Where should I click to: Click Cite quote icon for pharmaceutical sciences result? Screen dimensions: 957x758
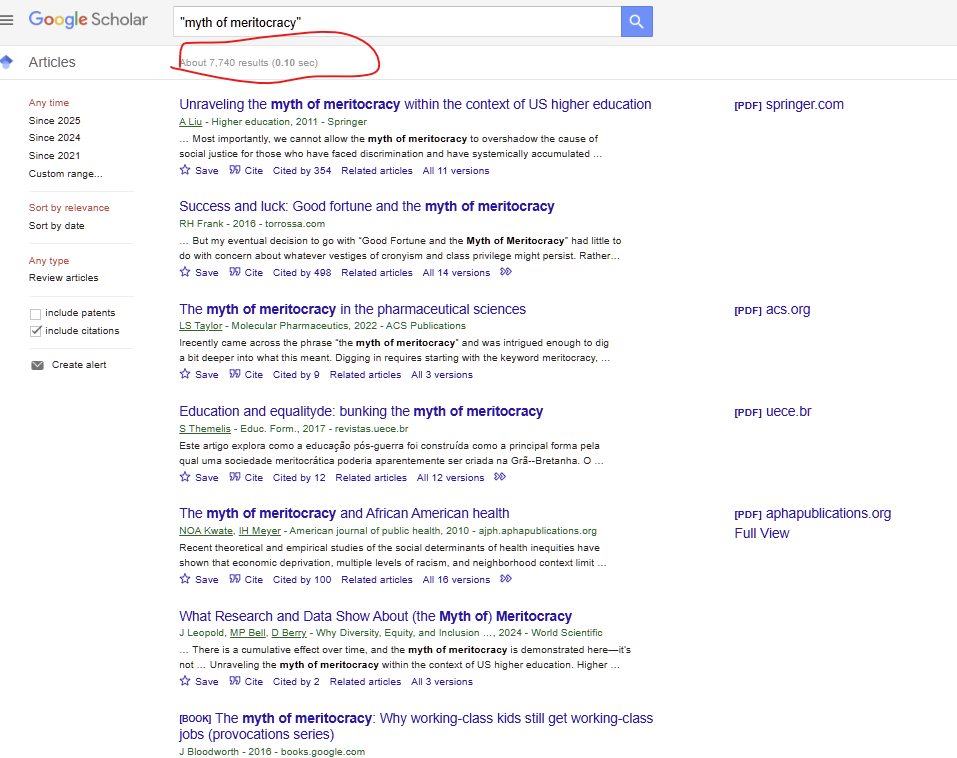click(235, 374)
